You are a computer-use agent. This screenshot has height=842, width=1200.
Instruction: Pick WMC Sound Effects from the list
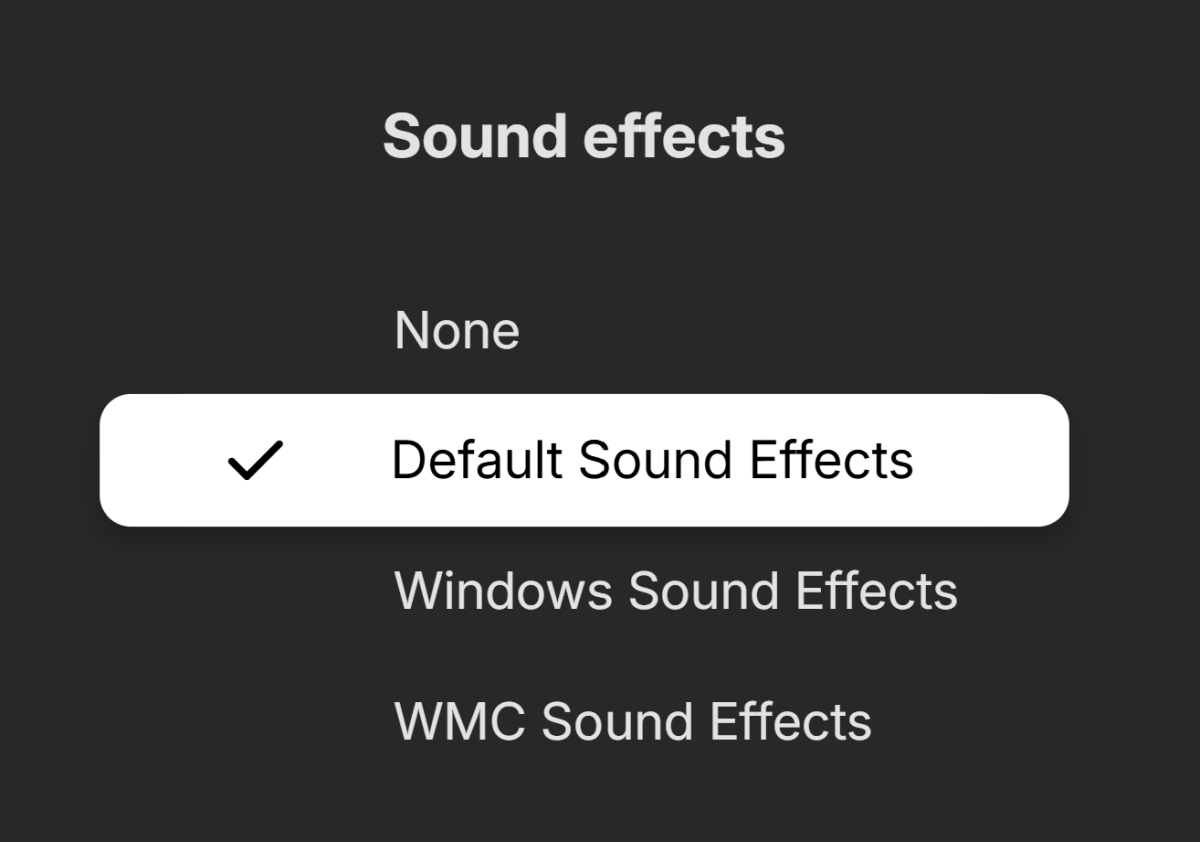tap(633, 721)
